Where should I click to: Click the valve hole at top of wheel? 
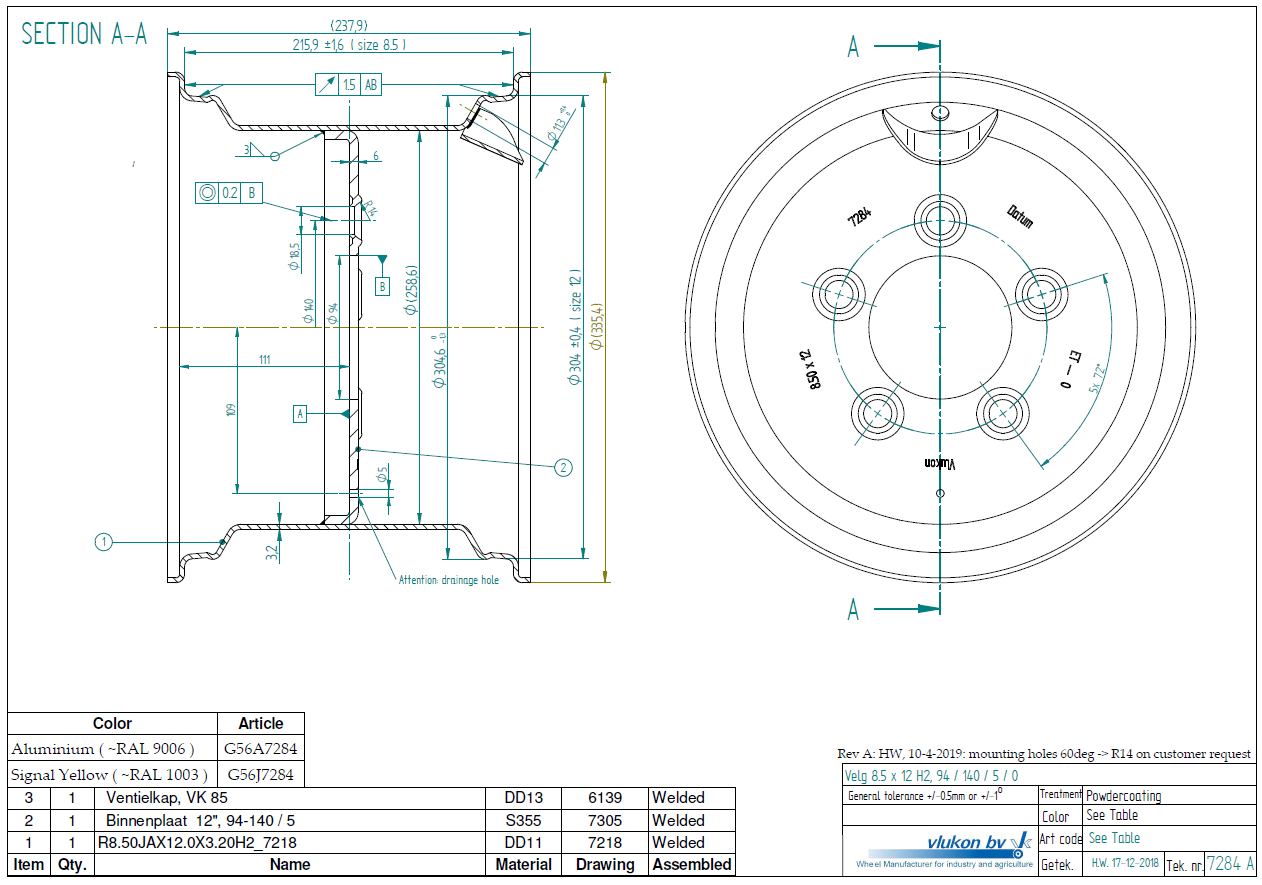tap(939, 111)
